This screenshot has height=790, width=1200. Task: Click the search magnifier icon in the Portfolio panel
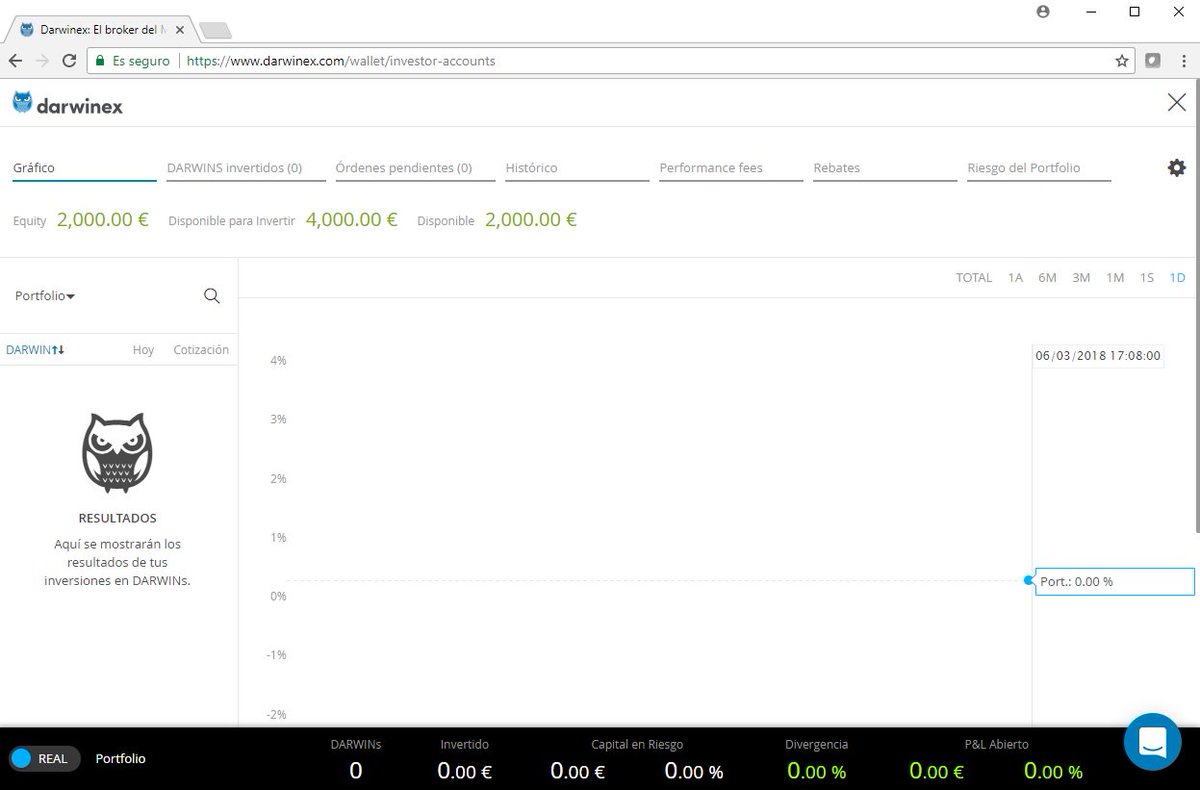(x=212, y=296)
